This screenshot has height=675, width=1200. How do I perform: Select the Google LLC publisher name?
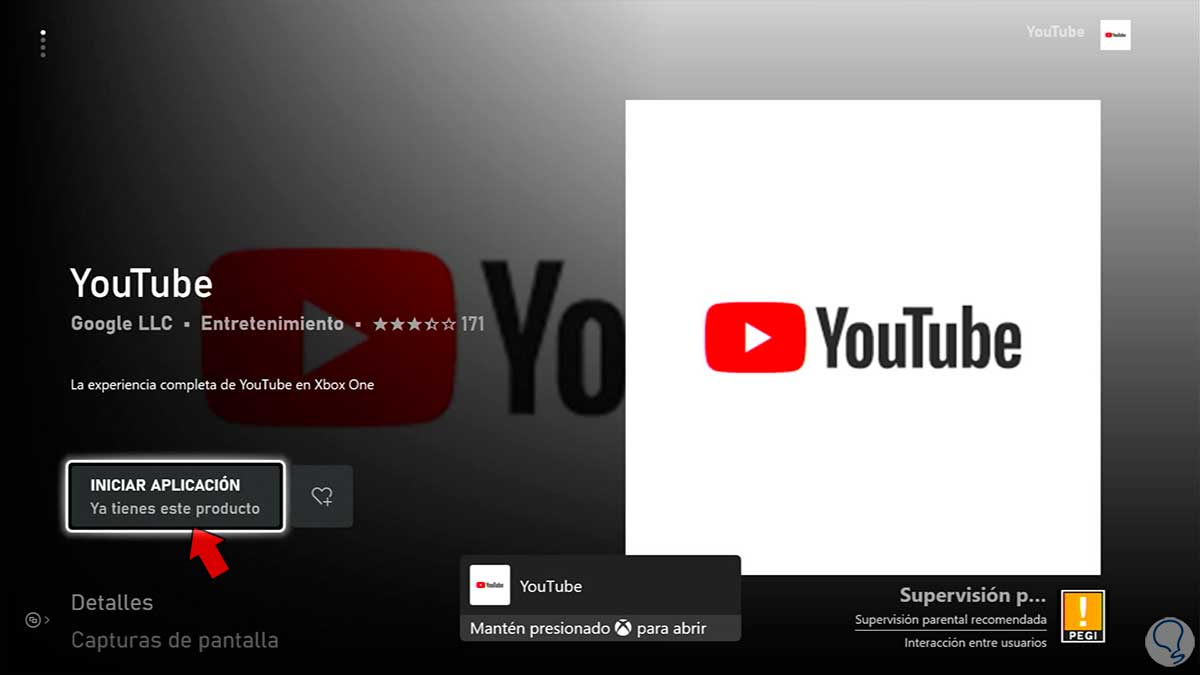(x=122, y=324)
